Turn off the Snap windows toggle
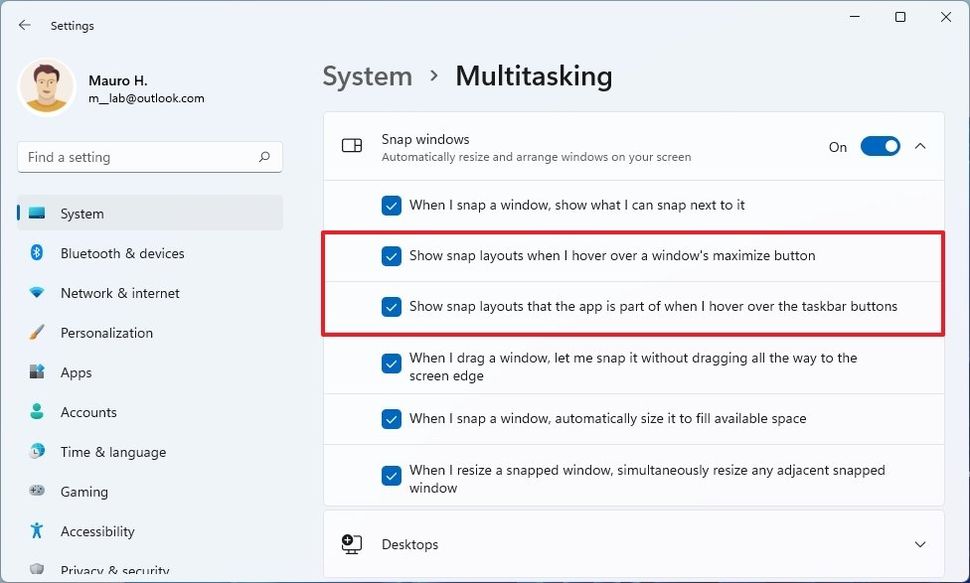 pyautogui.click(x=879, y=146)
